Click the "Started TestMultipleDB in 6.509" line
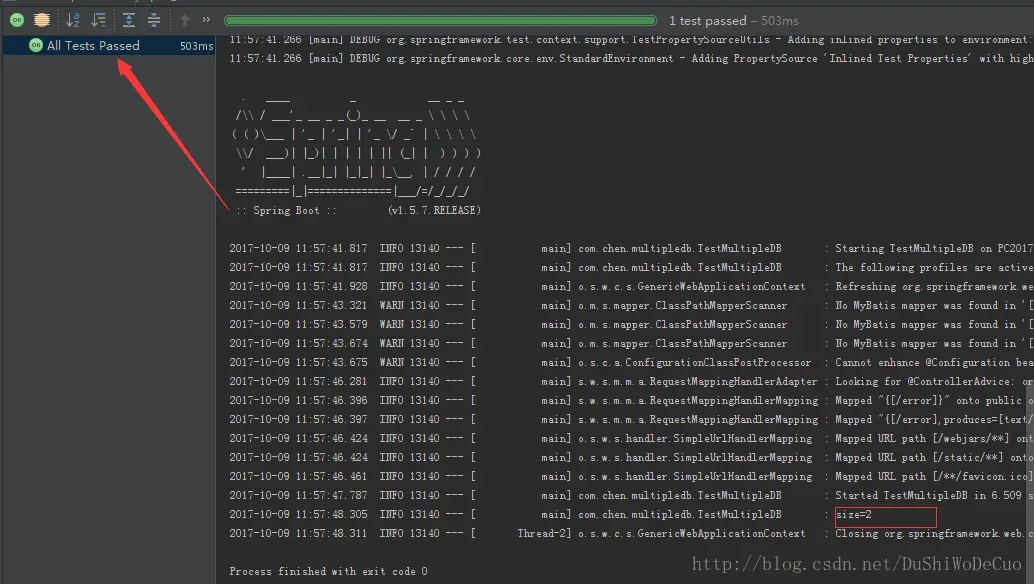The width and height of the screenshot is (1034, 584). (x=631, y=496)
